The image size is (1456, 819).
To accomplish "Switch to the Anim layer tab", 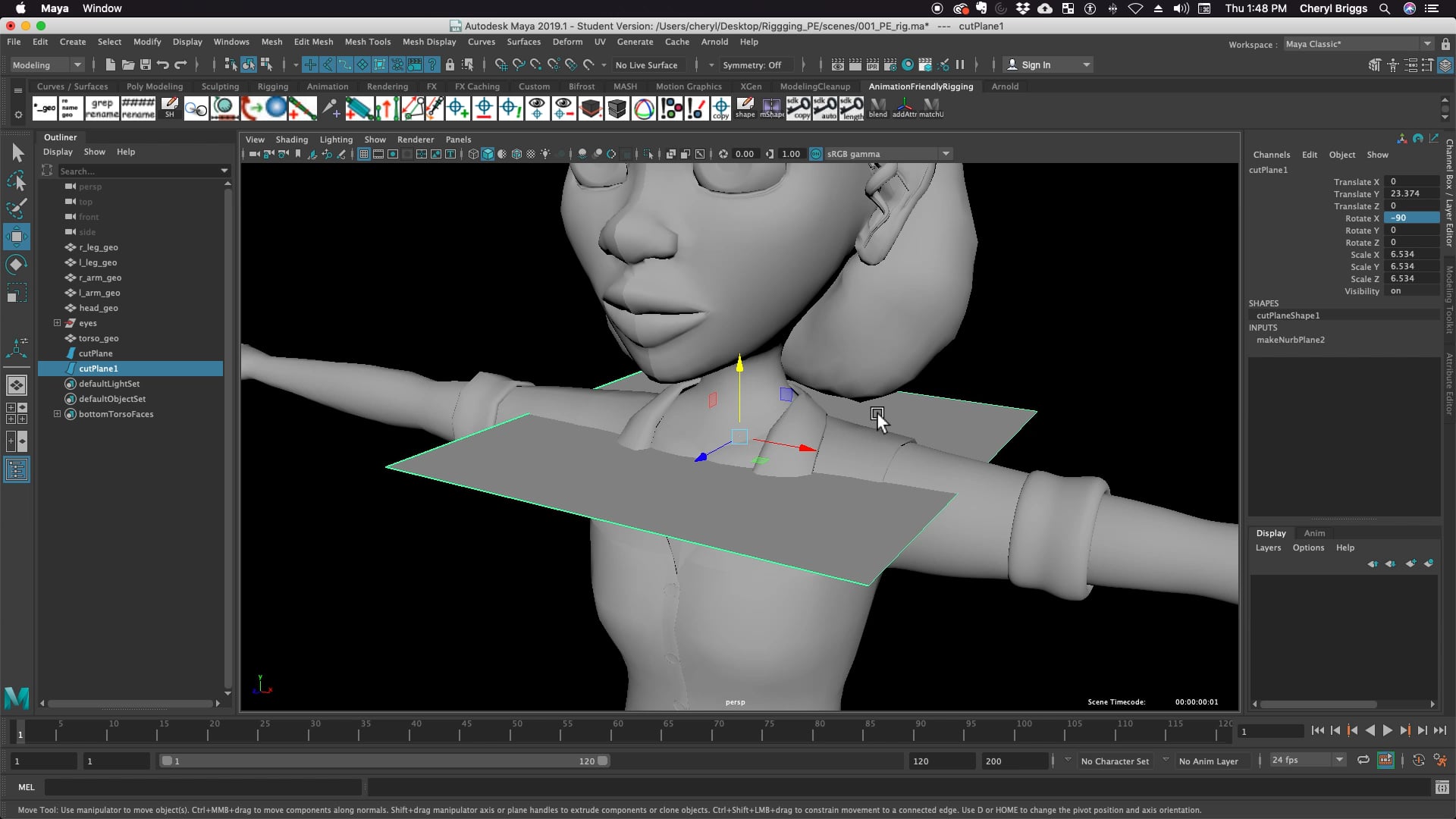I will pos(1314,533).
